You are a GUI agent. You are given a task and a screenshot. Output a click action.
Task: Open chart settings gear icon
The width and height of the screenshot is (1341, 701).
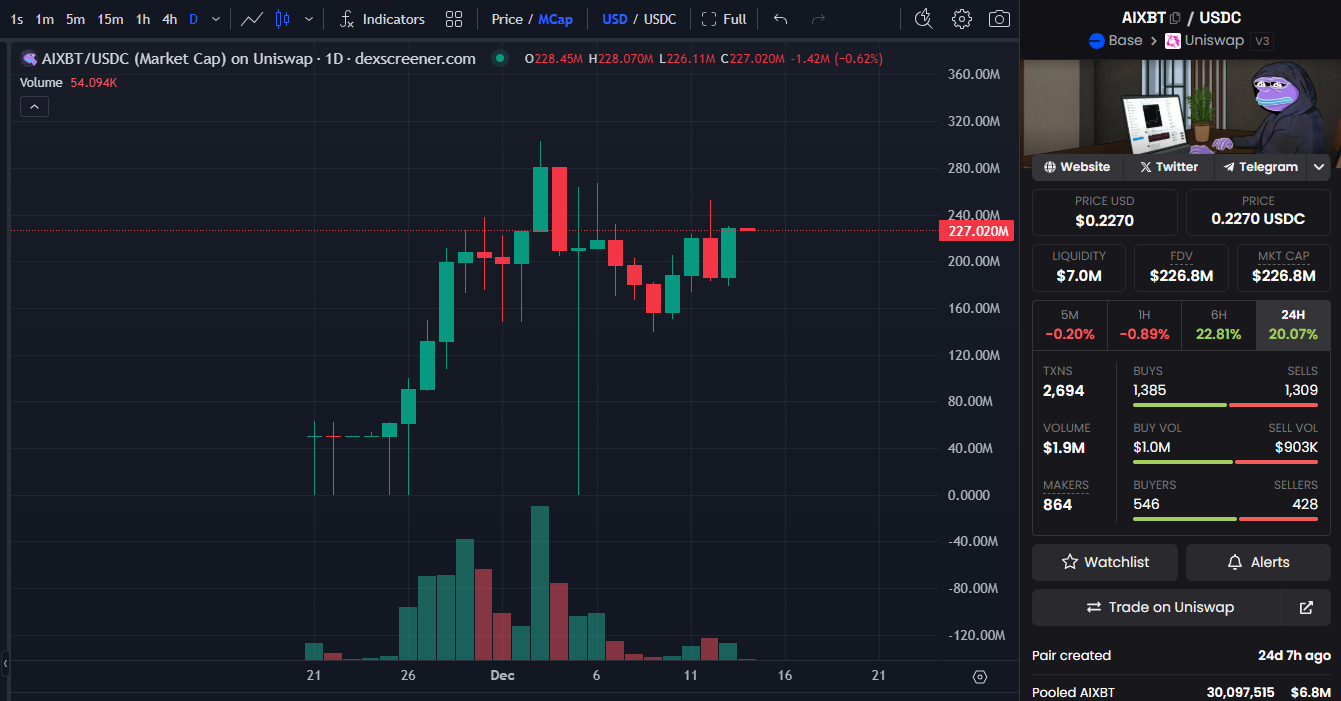(961, 19)
